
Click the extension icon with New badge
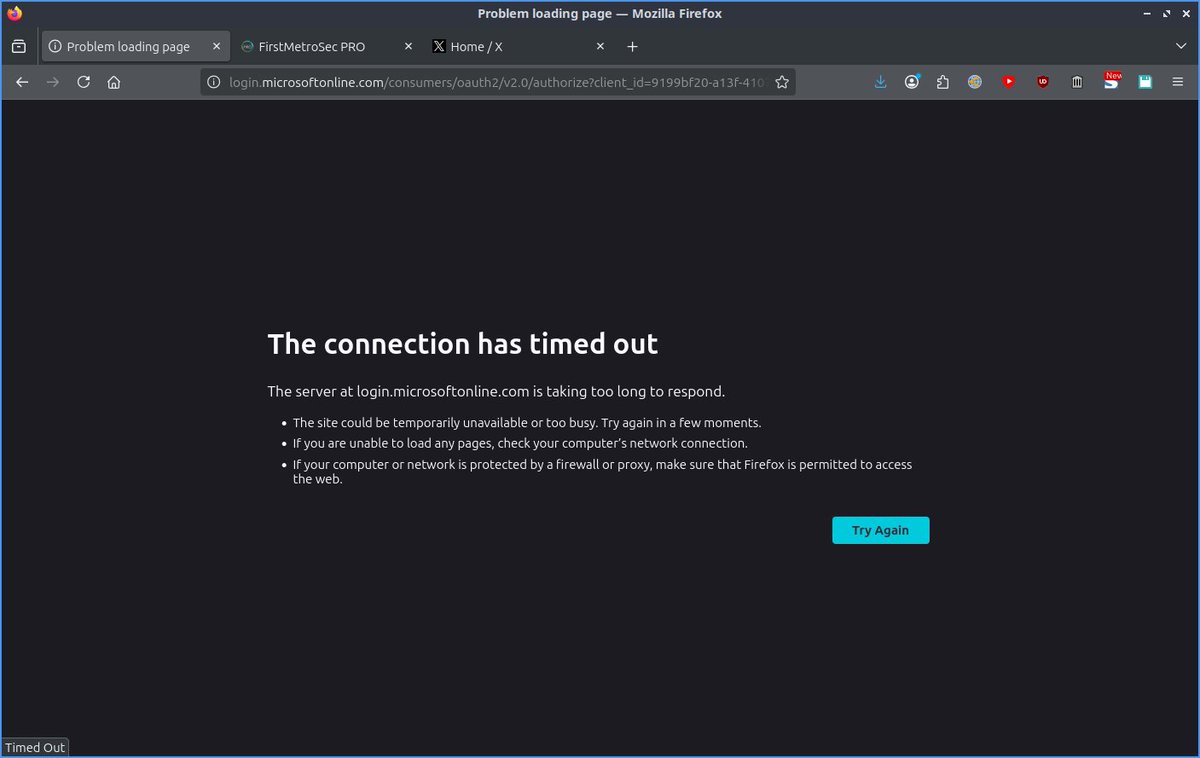[1111, 81]
